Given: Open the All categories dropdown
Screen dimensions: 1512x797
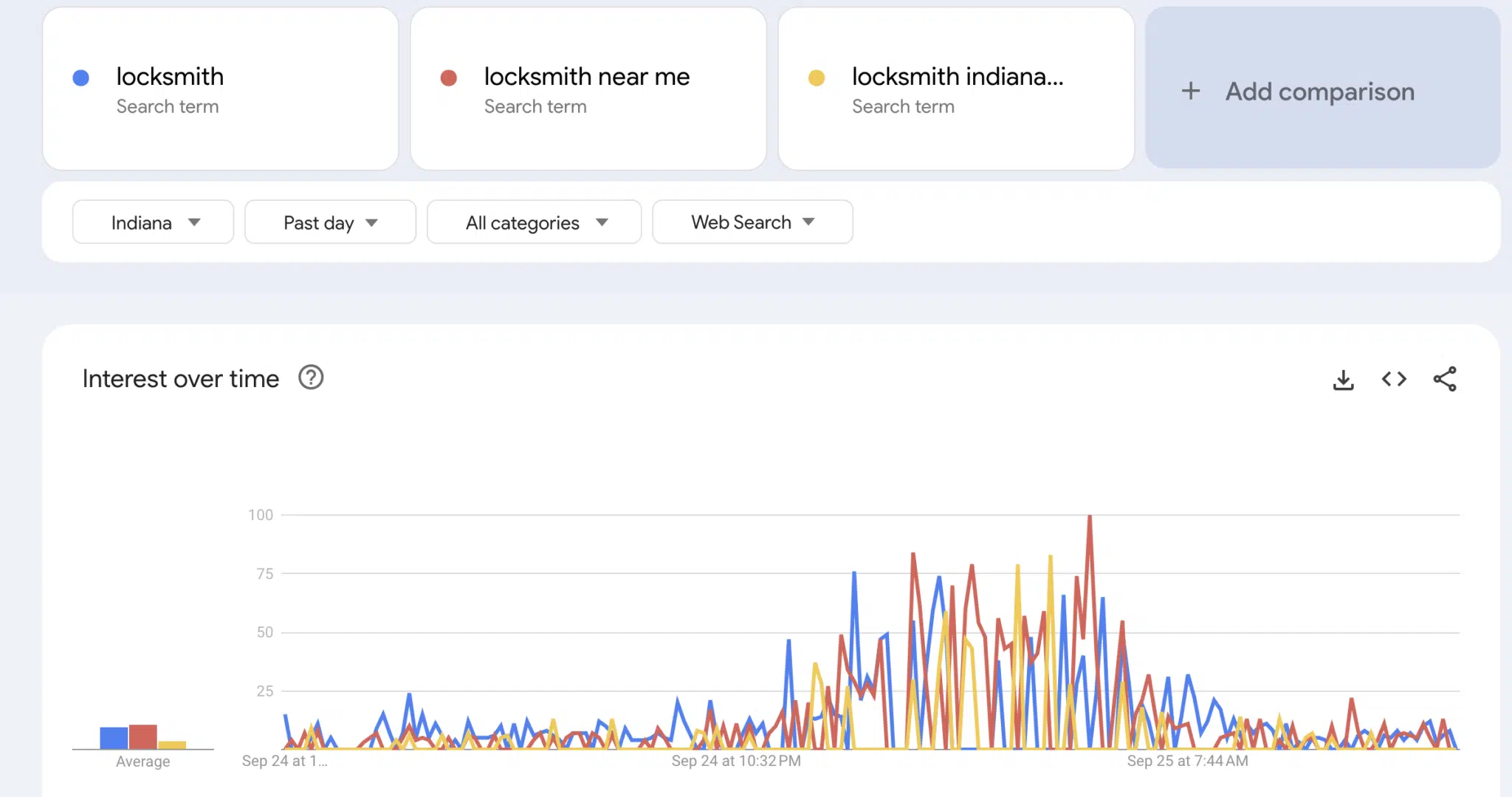Looking at the screenshot, I should [x=534, y=222].
